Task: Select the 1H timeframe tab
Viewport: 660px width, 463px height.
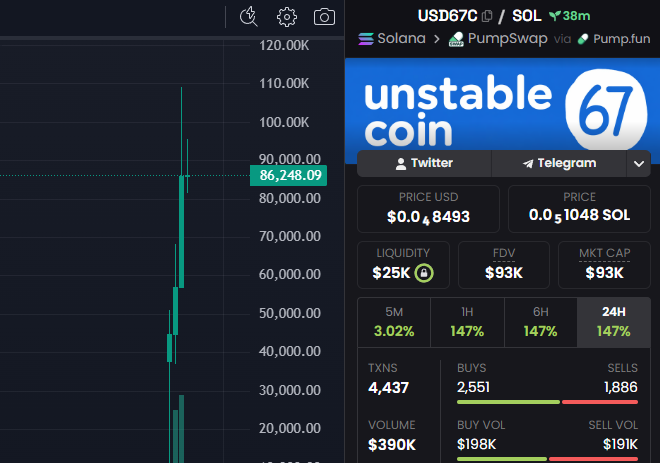Action: 467,322
